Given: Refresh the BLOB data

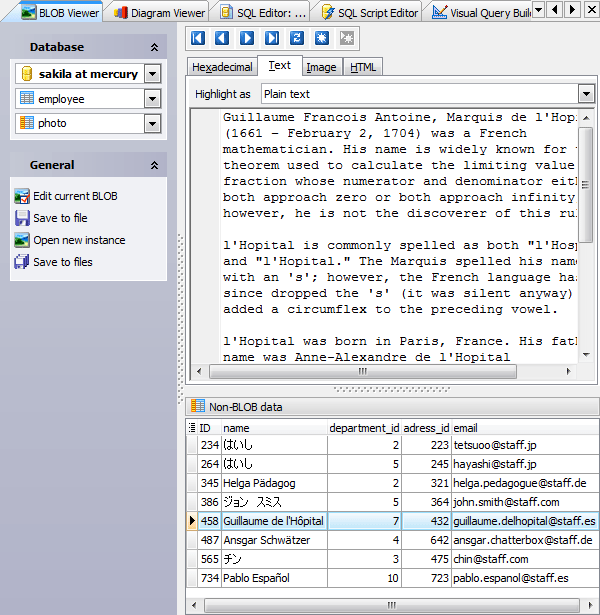Looking at the screenshot, I should (297, 38).
